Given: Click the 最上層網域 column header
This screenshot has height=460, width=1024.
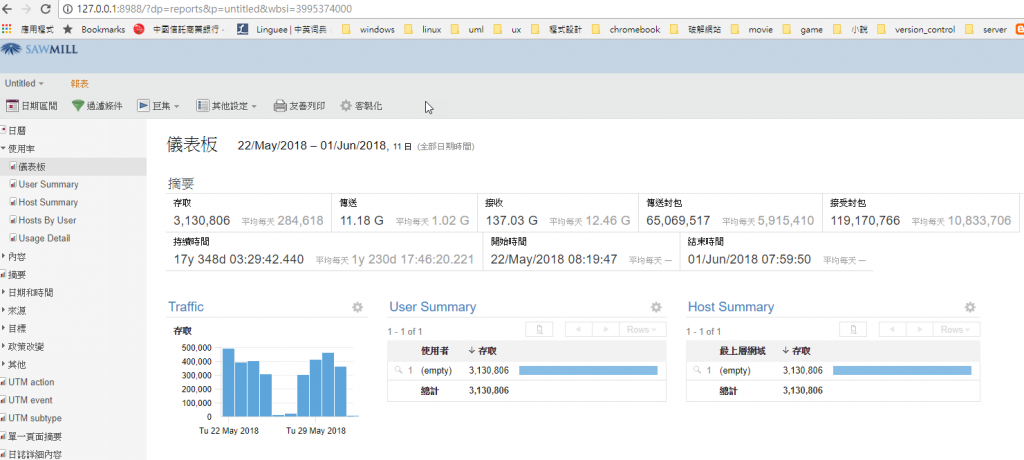Looking at the screenshot, I should pos(742,351).
